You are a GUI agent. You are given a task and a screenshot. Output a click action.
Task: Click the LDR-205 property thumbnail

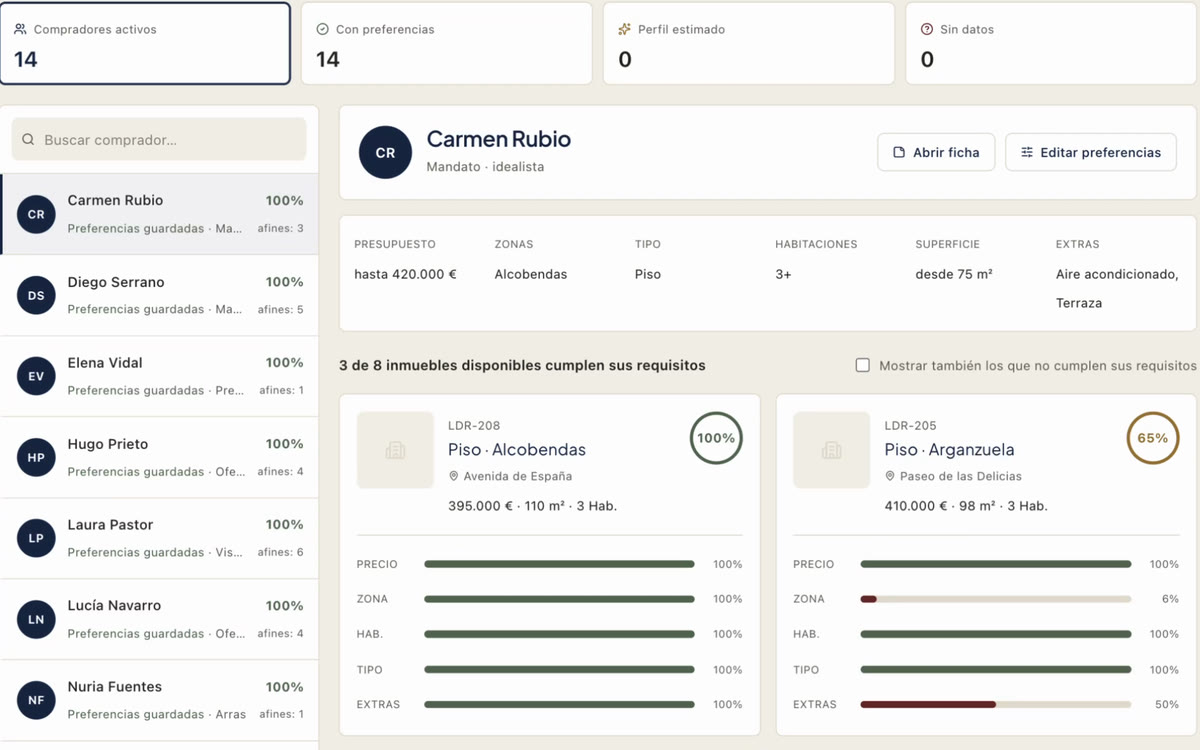[831, 450]
